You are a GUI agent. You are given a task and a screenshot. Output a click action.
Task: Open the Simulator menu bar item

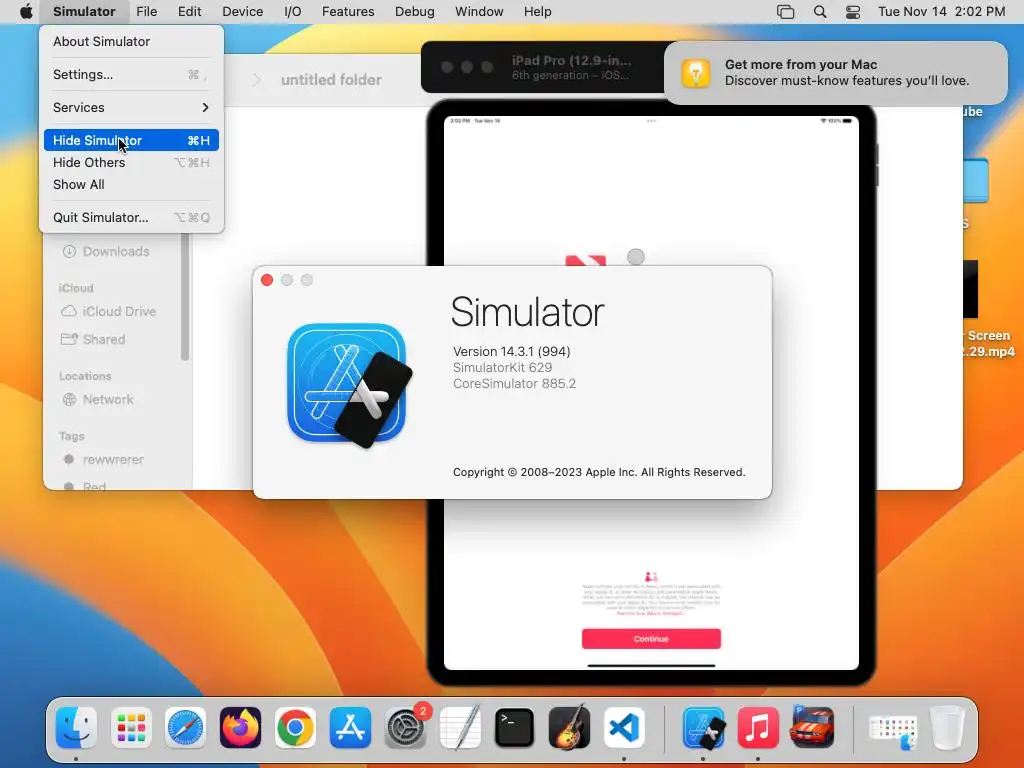(84, 11)
